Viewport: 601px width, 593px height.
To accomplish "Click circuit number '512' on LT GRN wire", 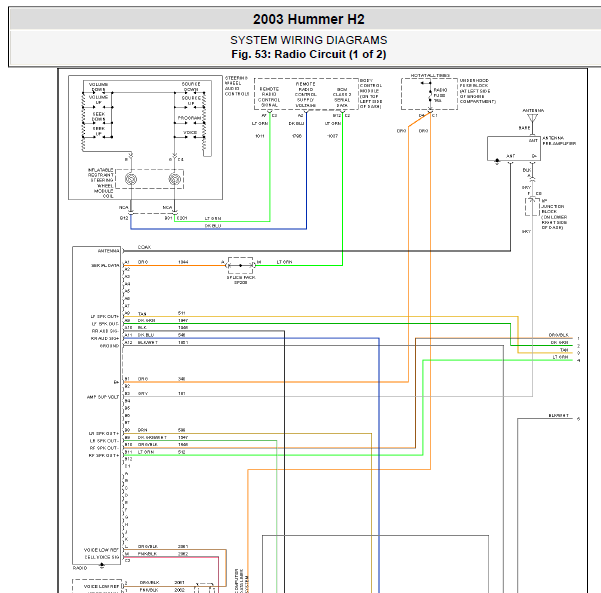I will pyautogui.click(x=182, y=452).
